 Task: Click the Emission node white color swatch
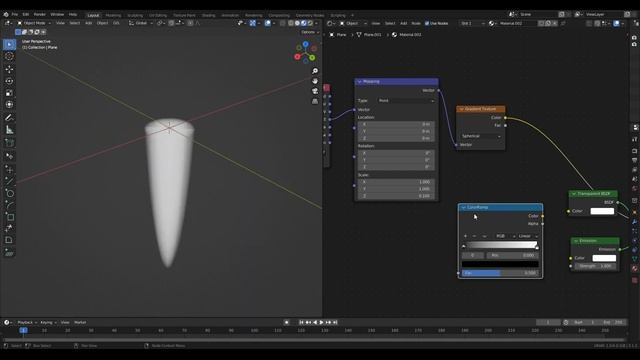[x=604, y=258]
